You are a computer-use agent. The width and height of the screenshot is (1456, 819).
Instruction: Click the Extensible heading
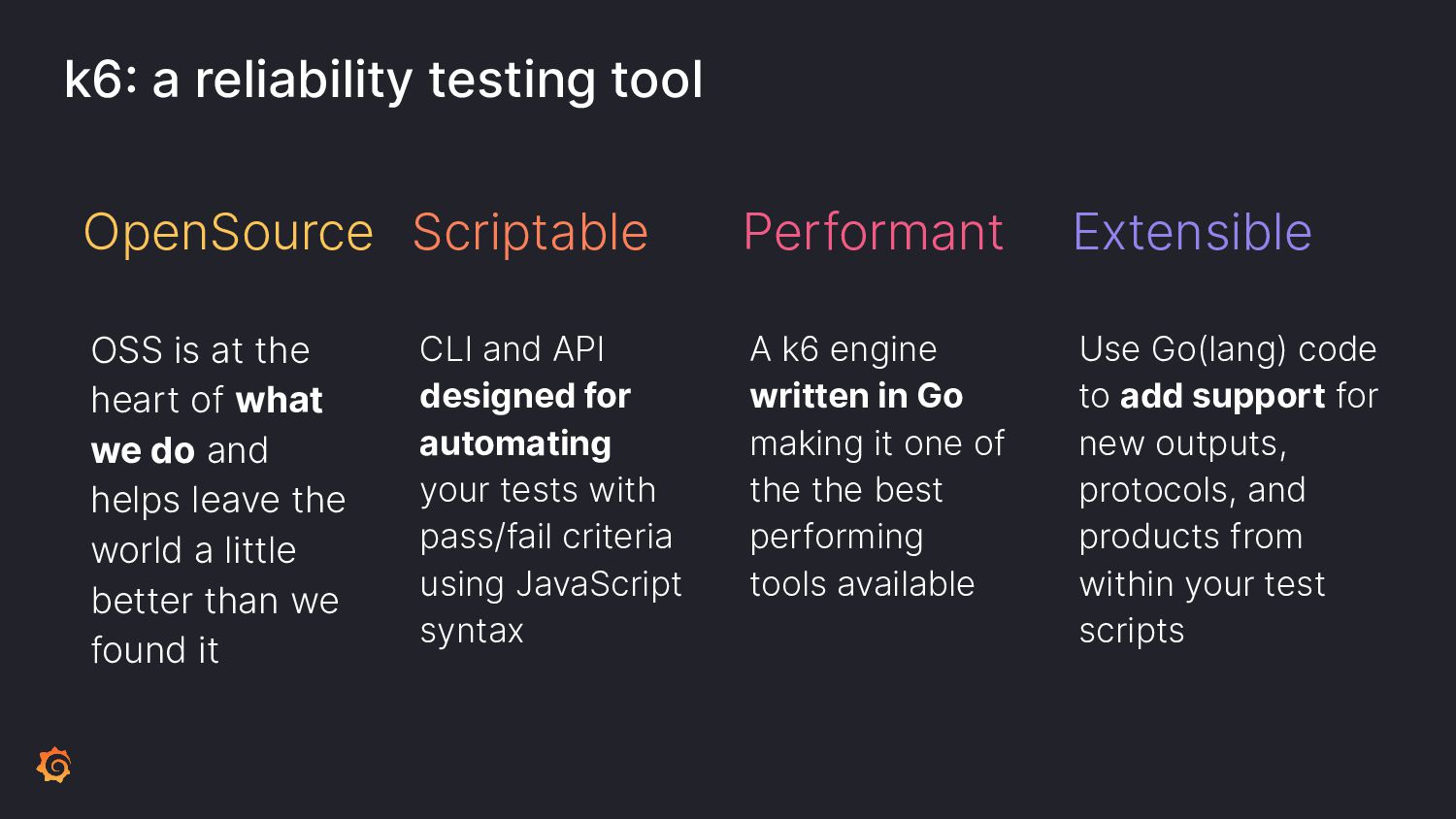click(x=1192, y=232)
